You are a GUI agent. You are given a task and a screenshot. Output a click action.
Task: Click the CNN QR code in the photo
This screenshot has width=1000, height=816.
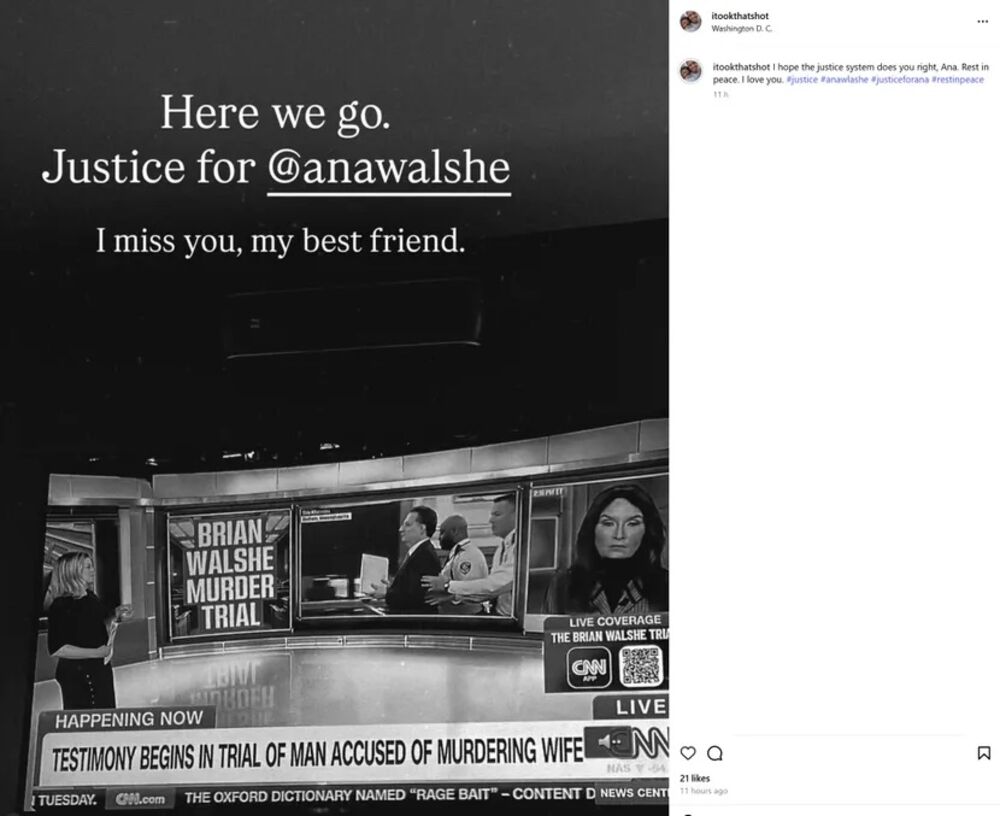click(x=641, y=667)
